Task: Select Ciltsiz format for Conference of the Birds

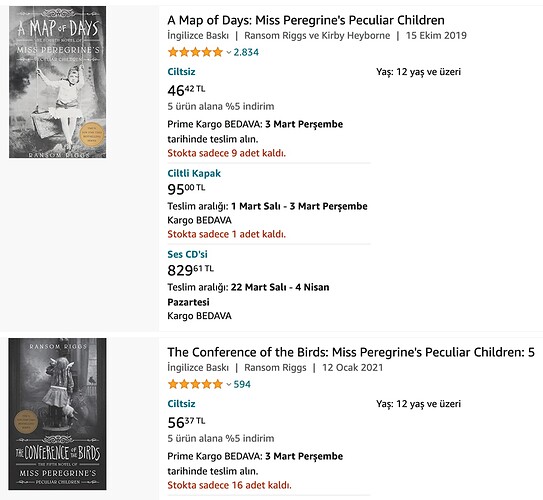Action: [x=181, y=404]
